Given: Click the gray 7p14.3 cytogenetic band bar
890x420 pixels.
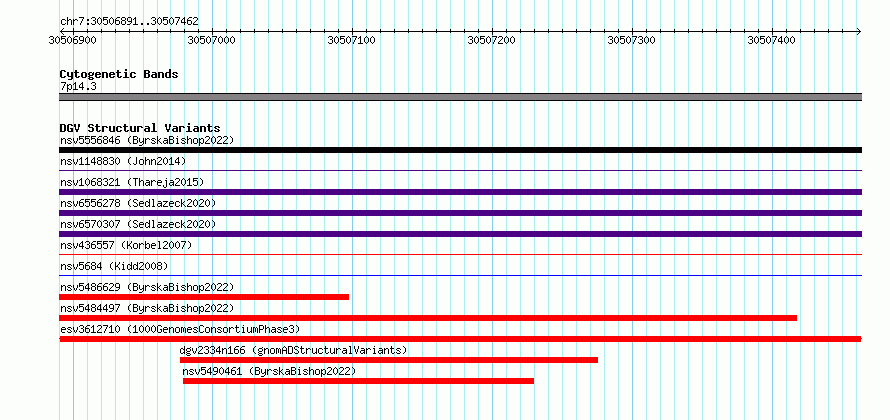Looking at the screenshot, I should [x=460, y=97].
